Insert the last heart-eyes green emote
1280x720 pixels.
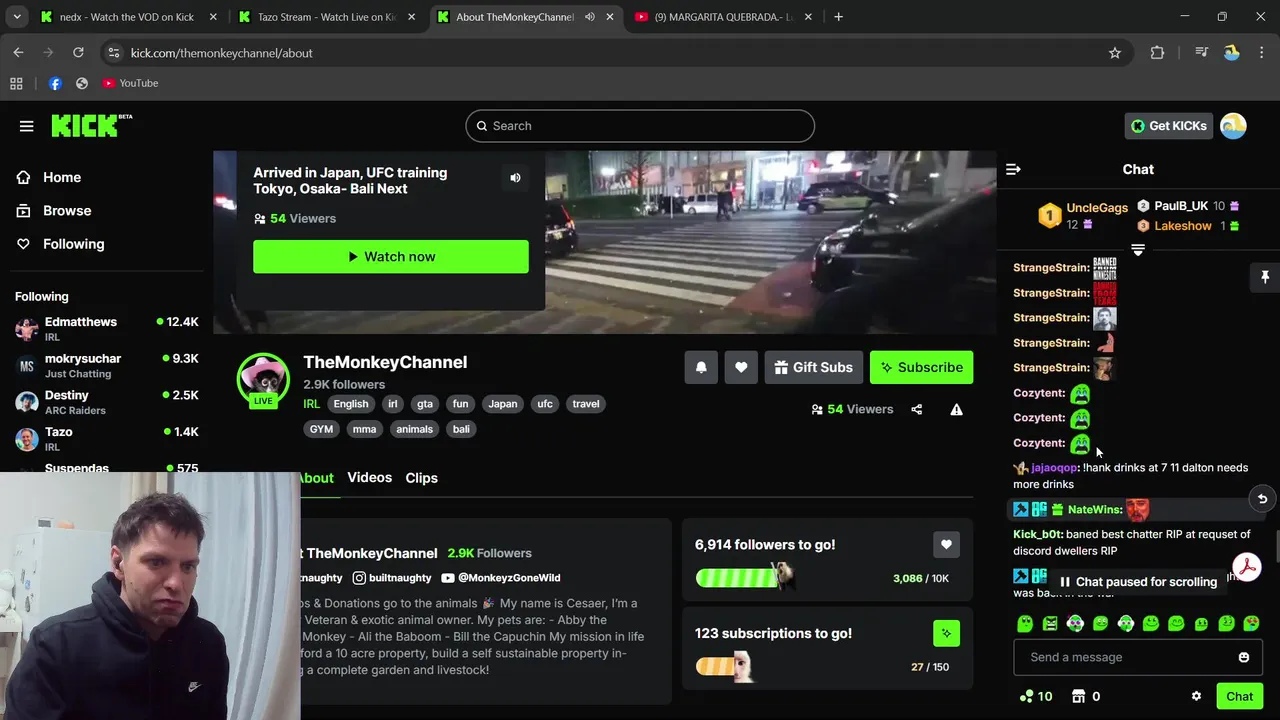click(x=1251, y=623)
